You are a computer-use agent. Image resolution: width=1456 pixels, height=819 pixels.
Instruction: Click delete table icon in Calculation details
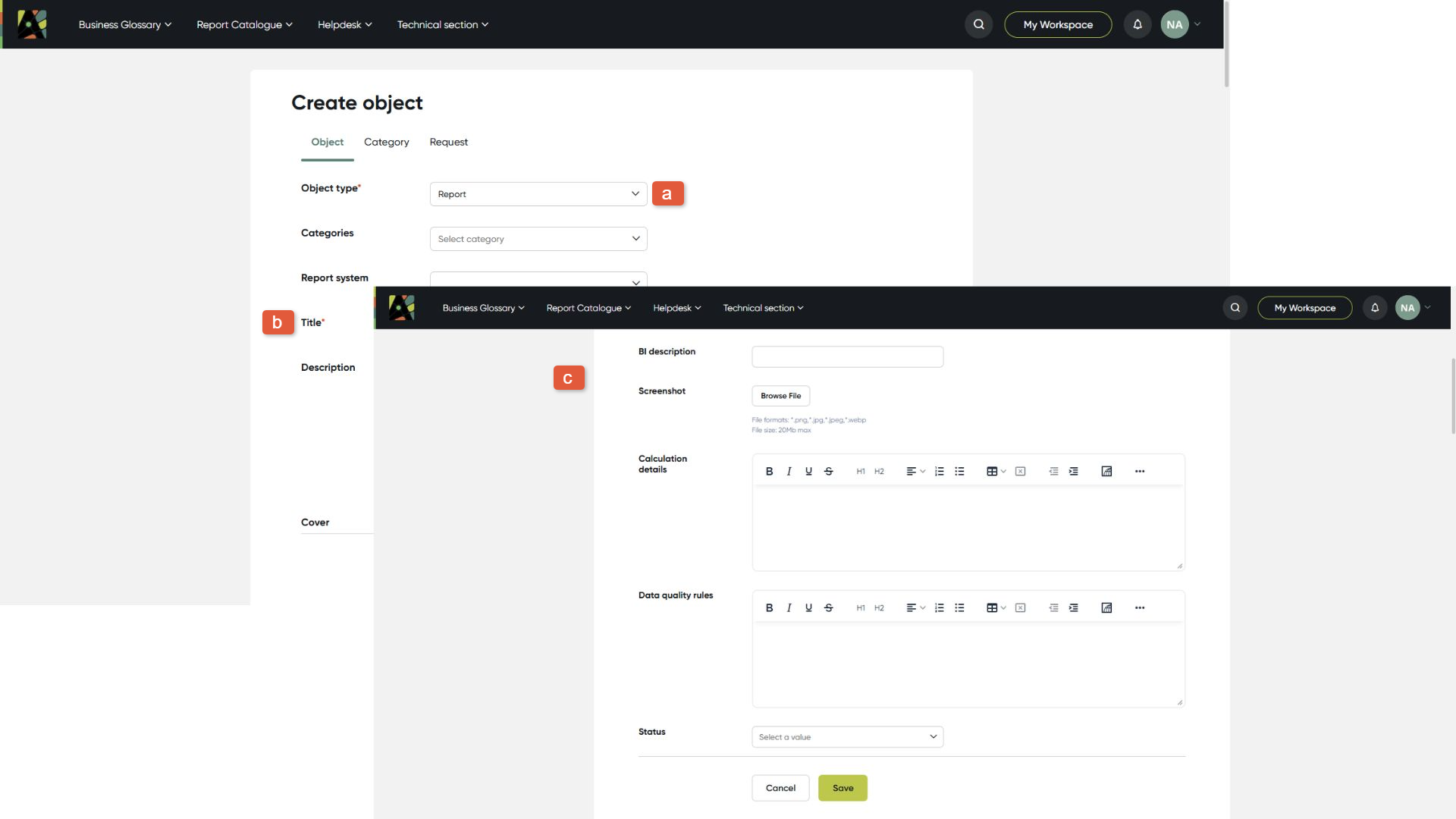tap(1020, 471)
